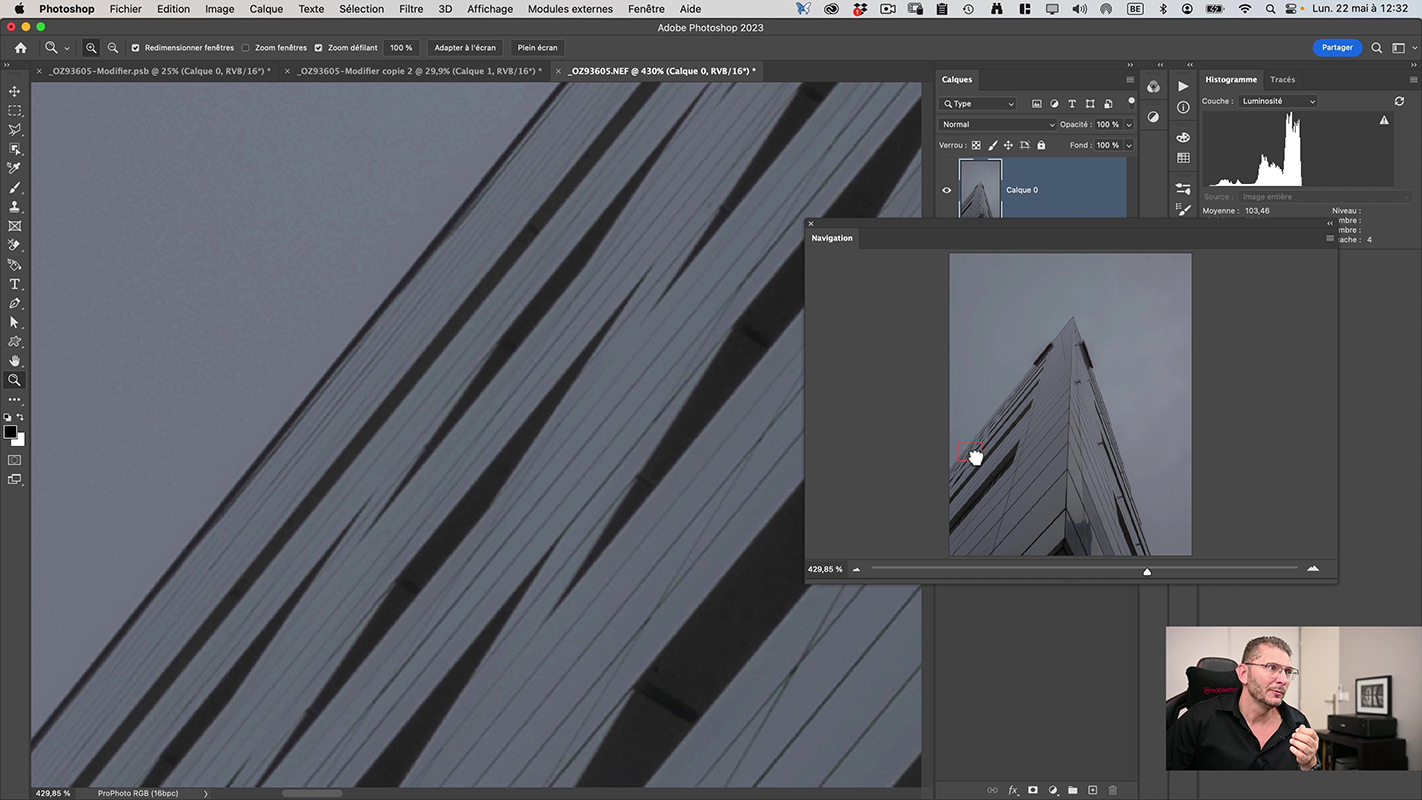Hide Calque 0 using eye icon

click(x=947, y=190)
